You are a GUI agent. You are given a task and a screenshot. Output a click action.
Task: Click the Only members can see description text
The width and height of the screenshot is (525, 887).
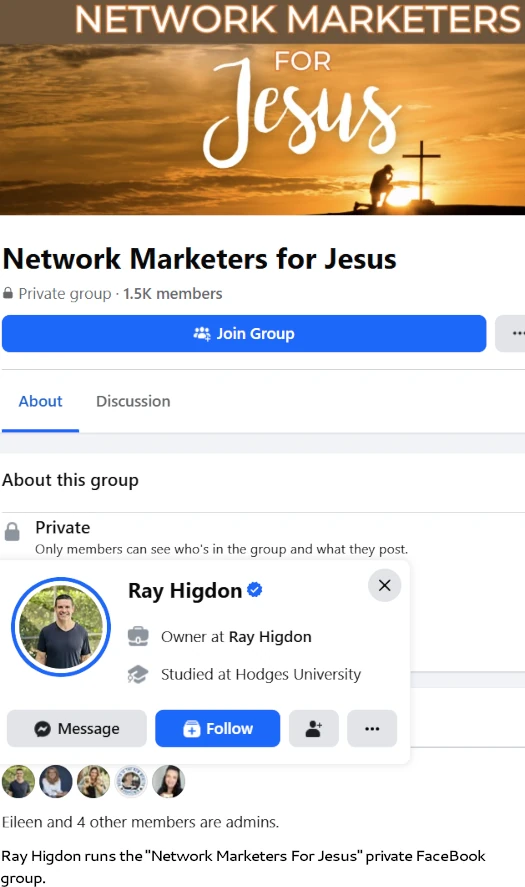[x=221, y=549]
